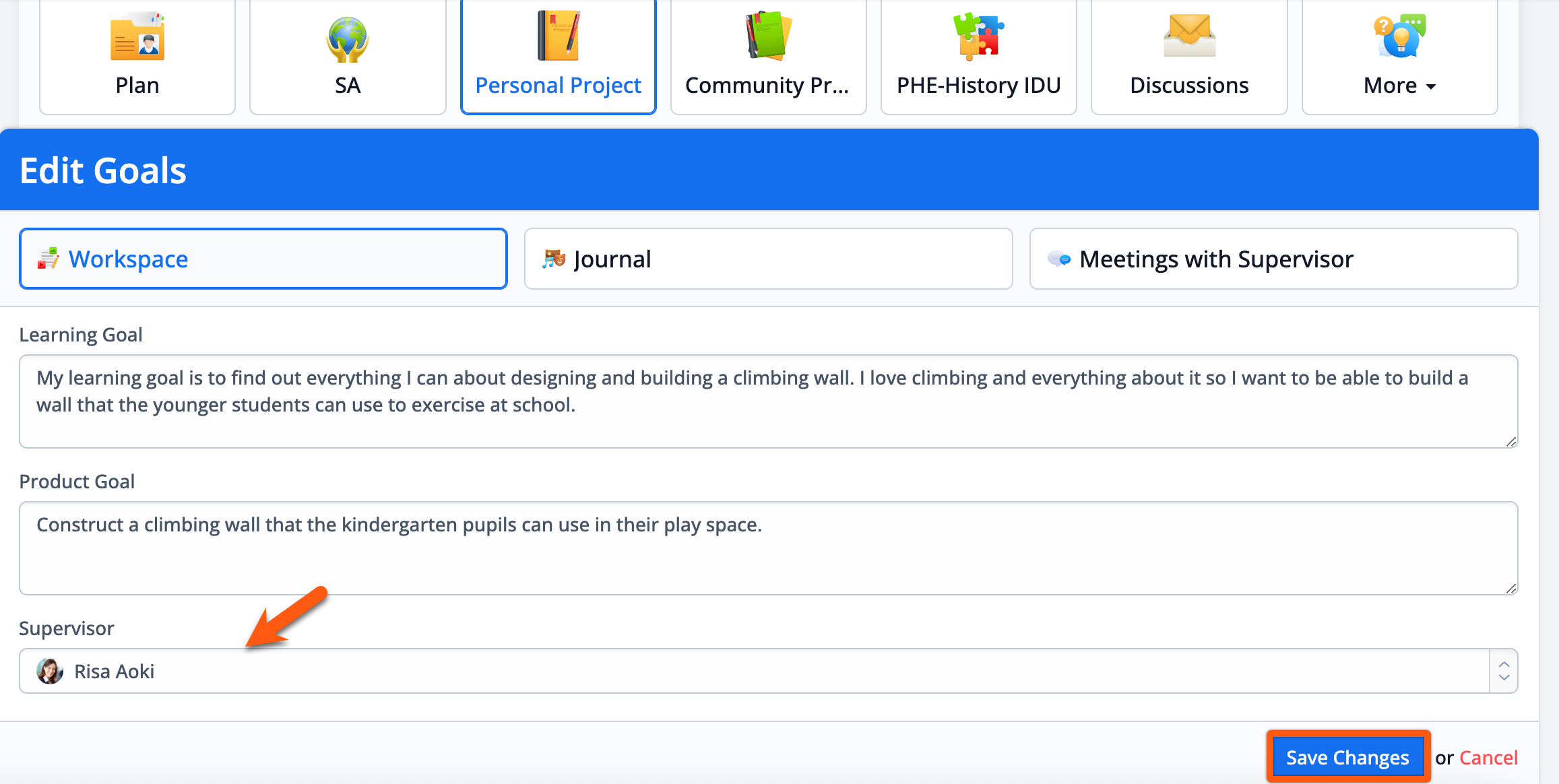Click the SA globe-in-hands icon
This screenshot has width=1559, height=784.
click(x=348, y=39)
